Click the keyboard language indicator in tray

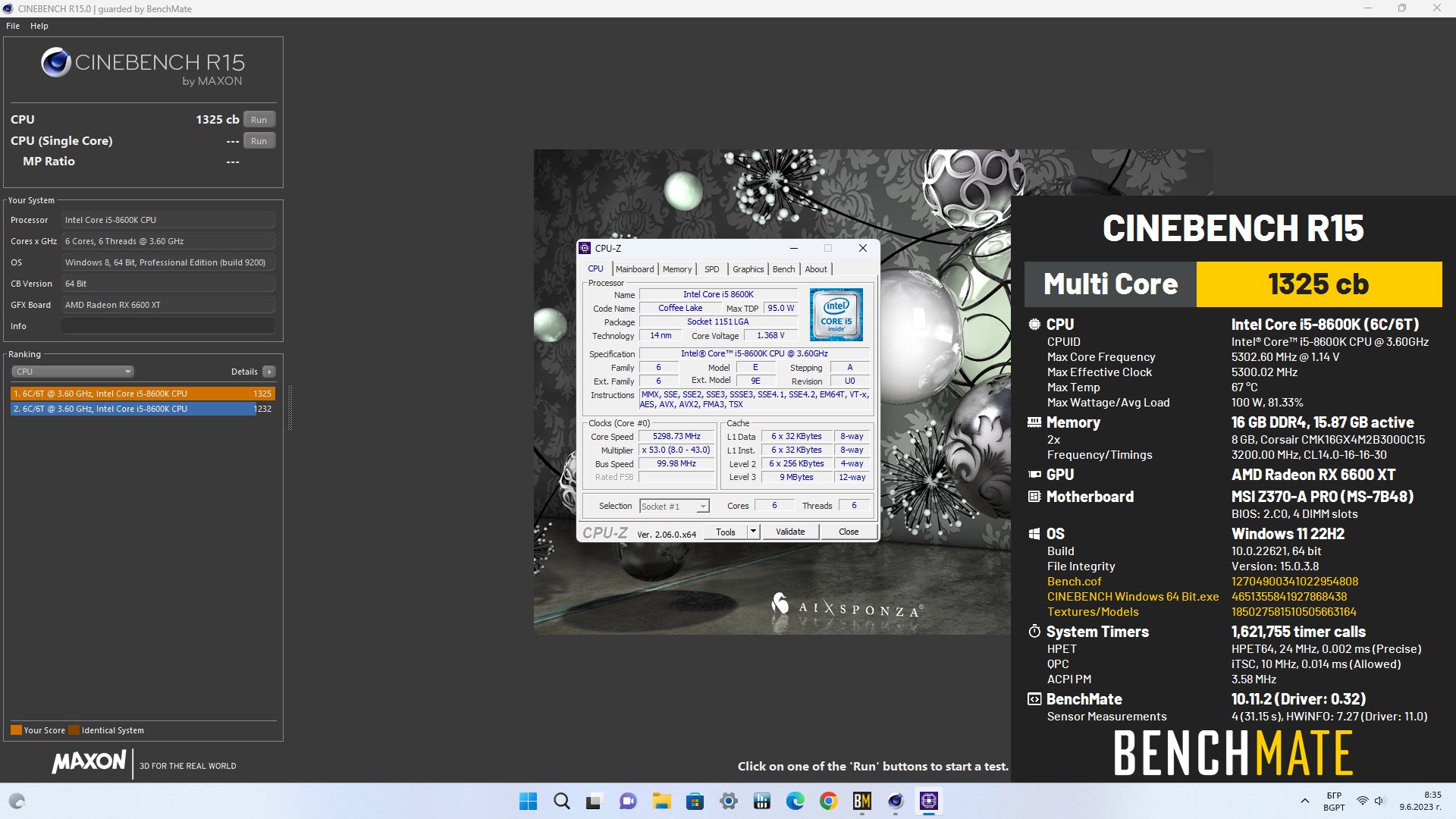coord(1334,801)
